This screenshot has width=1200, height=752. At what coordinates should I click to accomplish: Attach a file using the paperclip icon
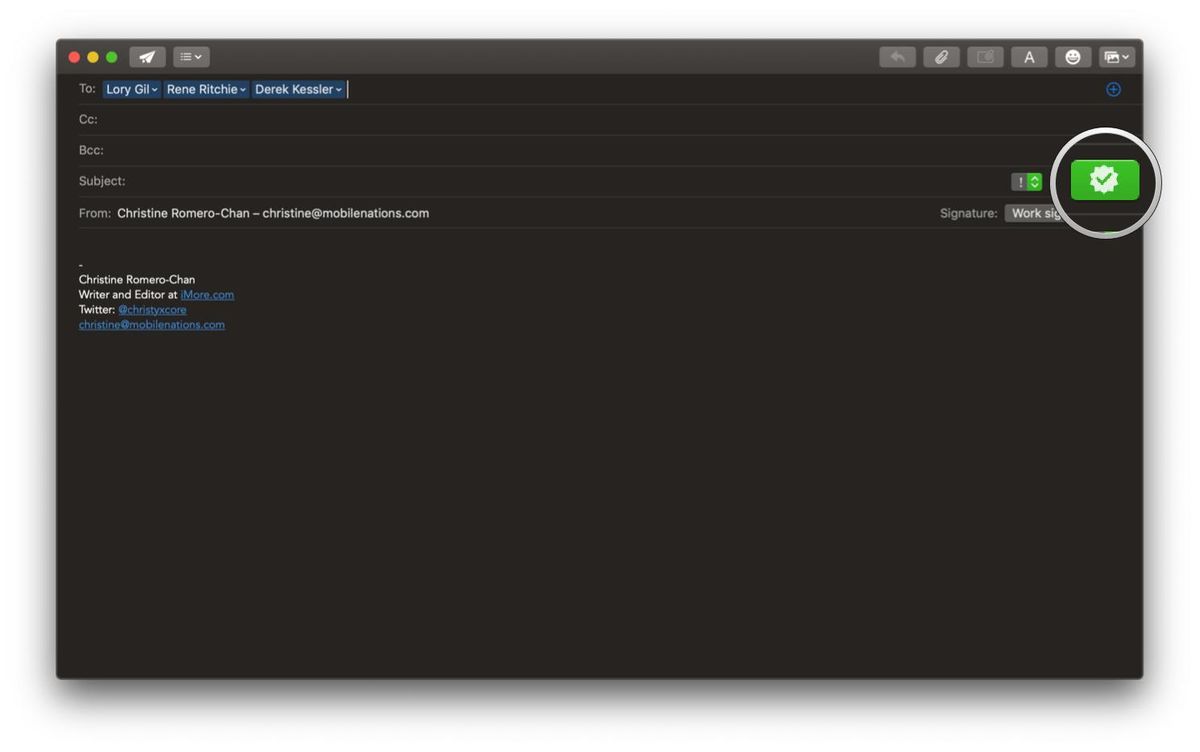(941, 57)
